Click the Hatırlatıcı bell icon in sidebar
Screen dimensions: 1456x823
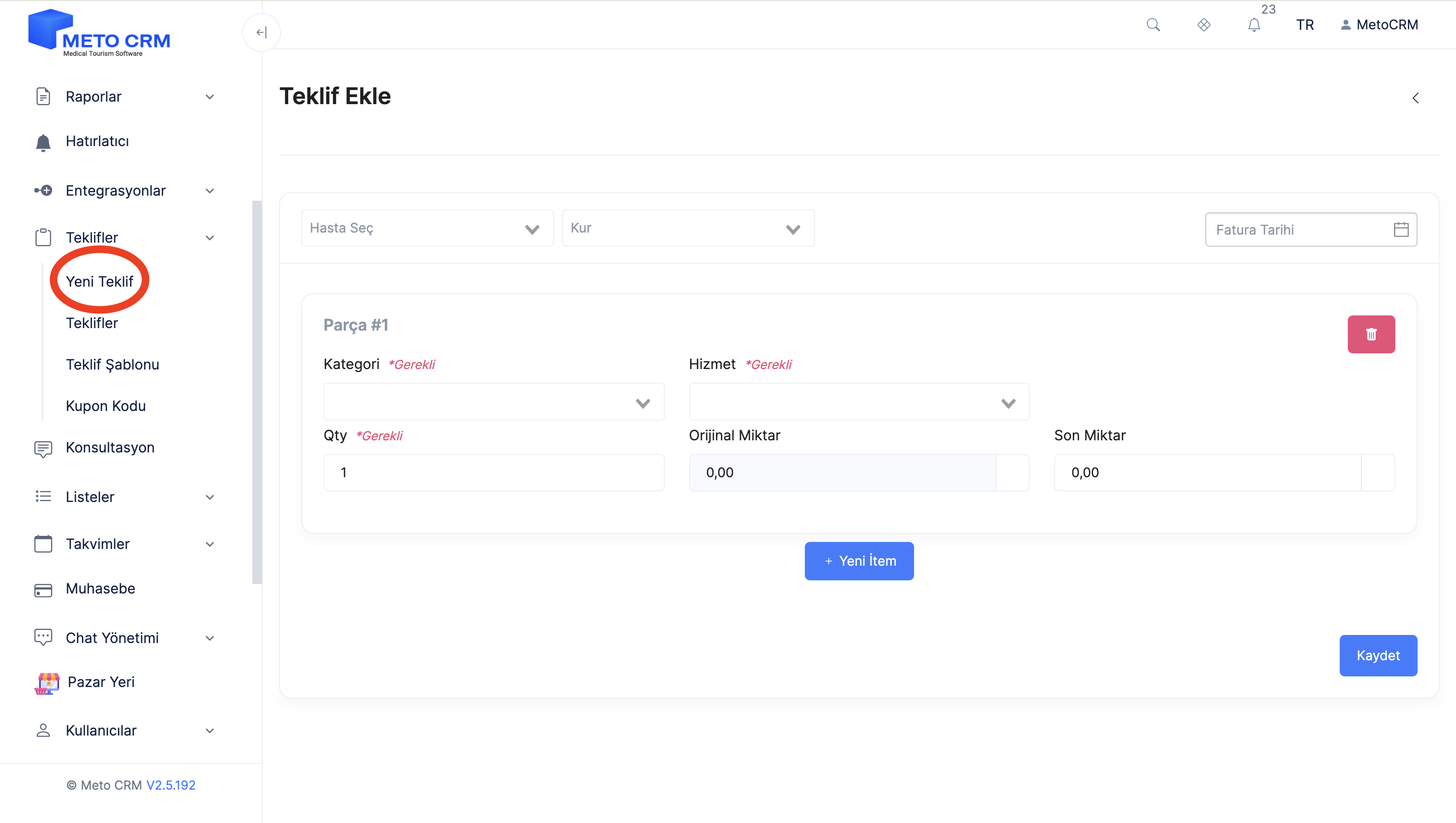[43, 143]
